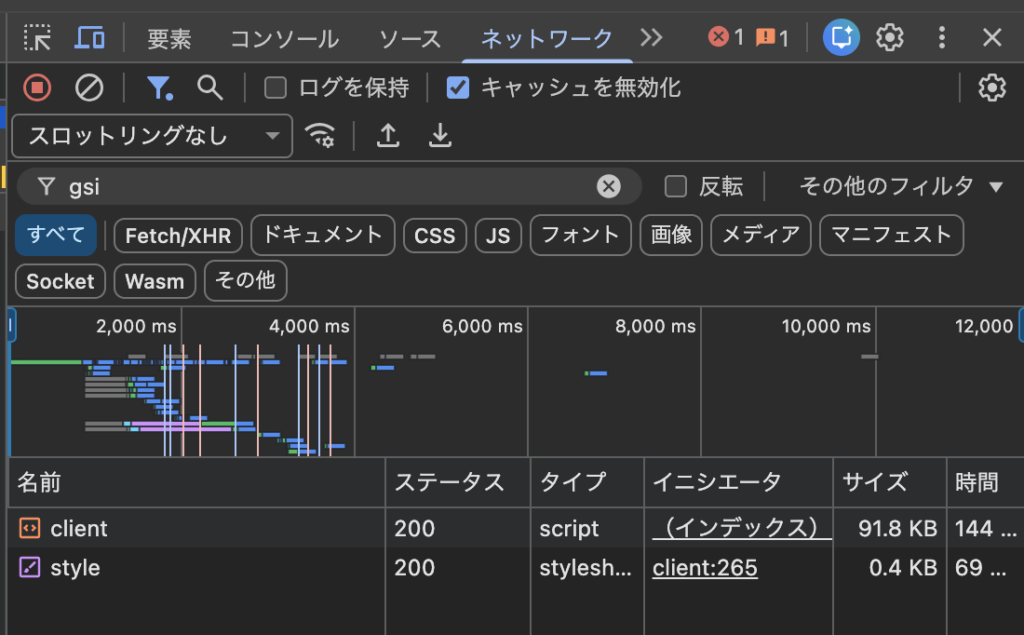
Task: Open the client:265 initiator link
Action: pyautogui.click(x=705, y=568)
